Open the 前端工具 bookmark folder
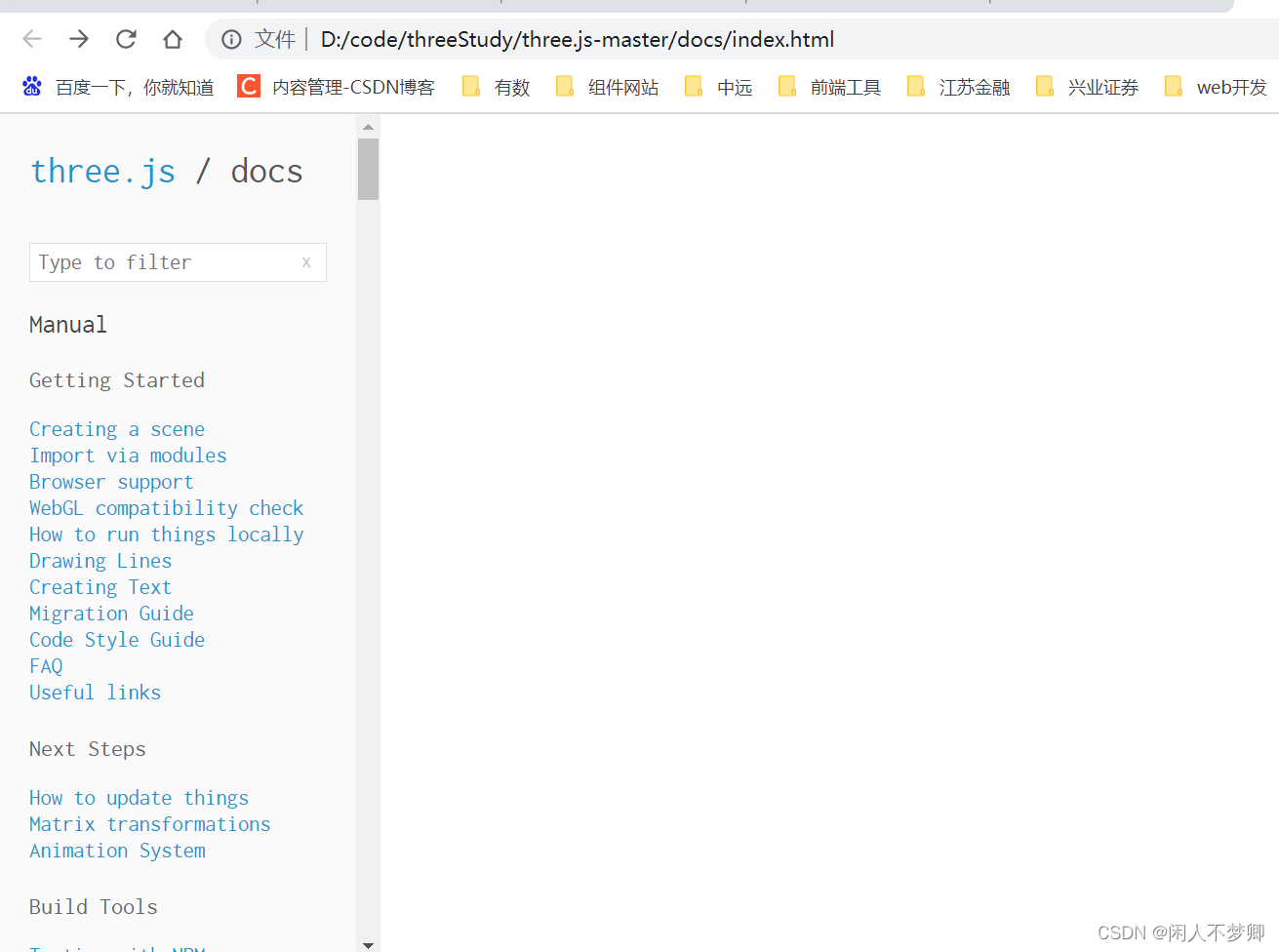1279x952 pixels. (x=829, y=87)
